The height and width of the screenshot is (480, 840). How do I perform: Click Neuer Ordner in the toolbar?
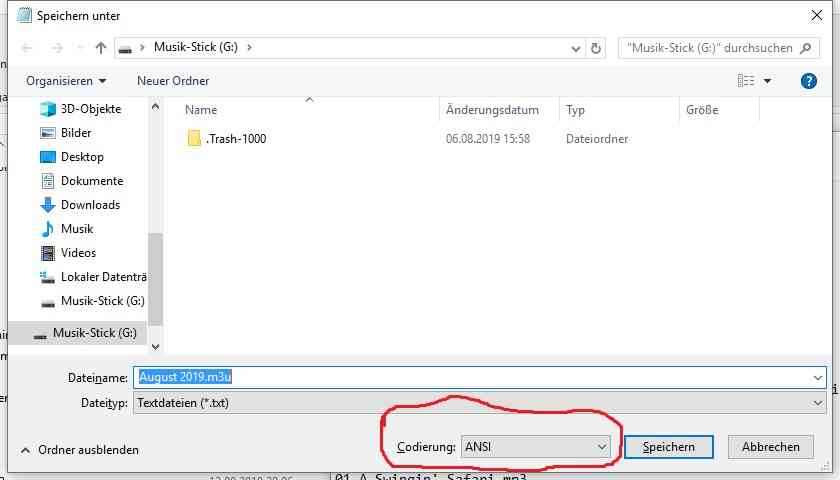pos(173,81)
